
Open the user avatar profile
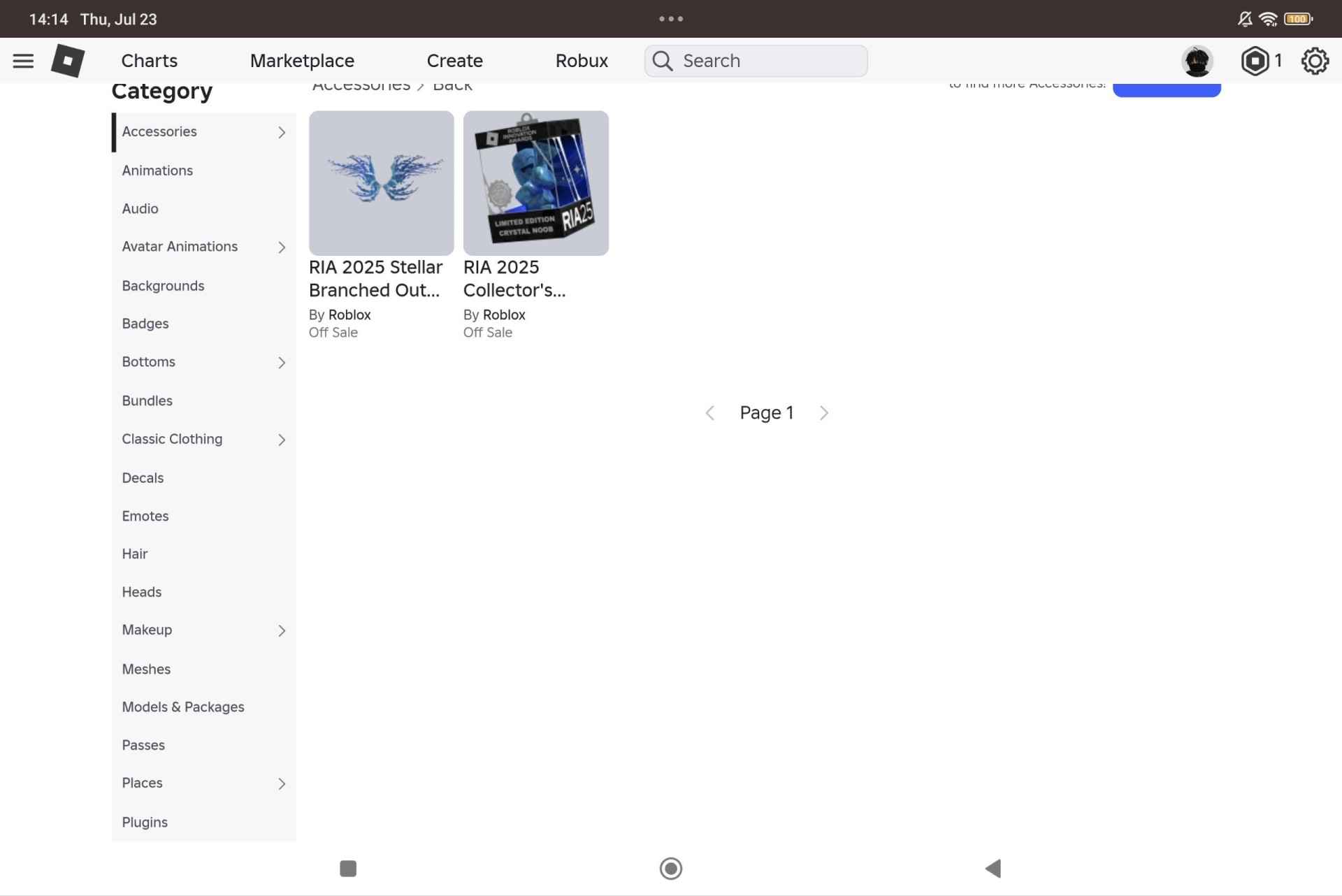tap(1197, 61)
